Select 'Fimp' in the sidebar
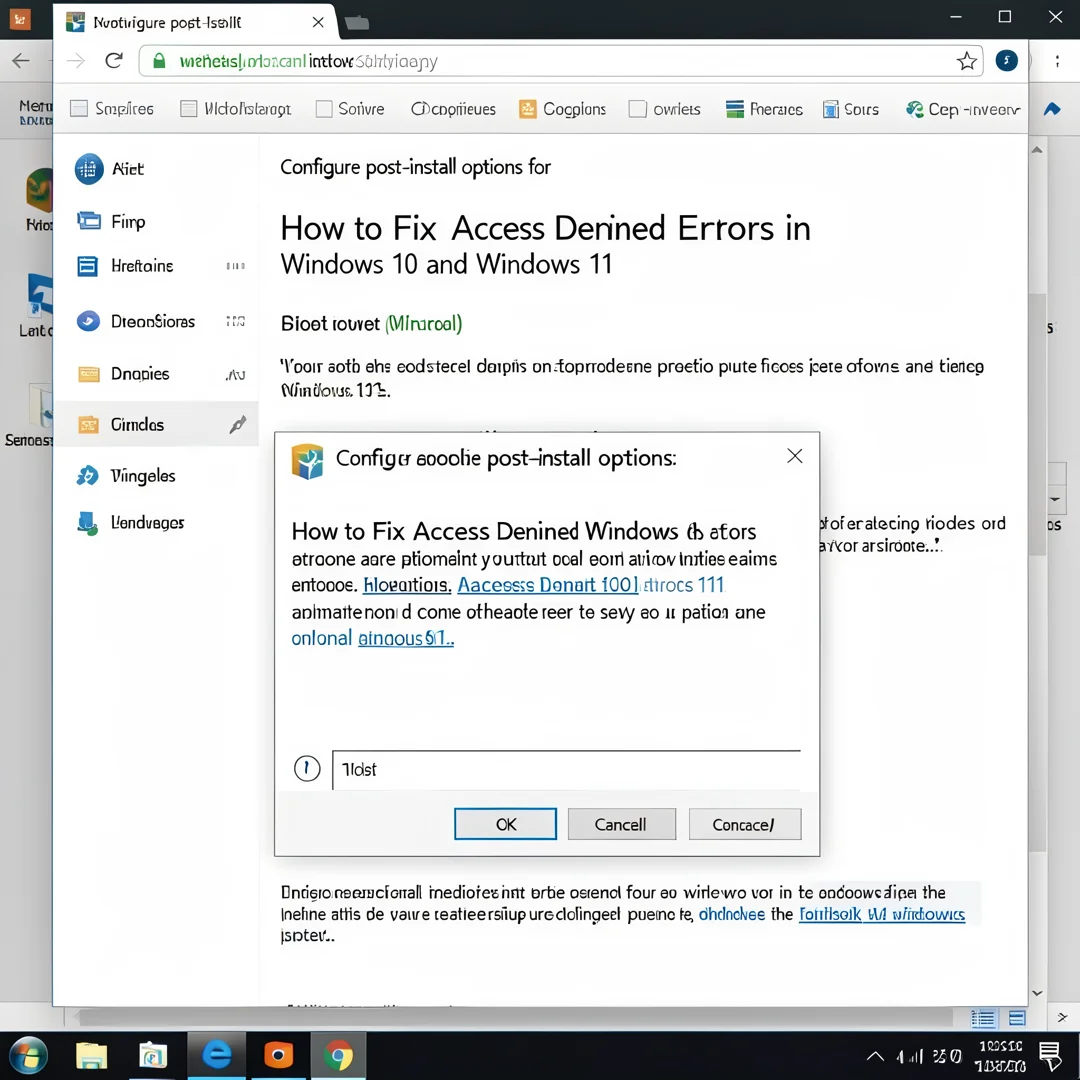This screenshot has height=1080, width=1080. (x=157, y=222)
